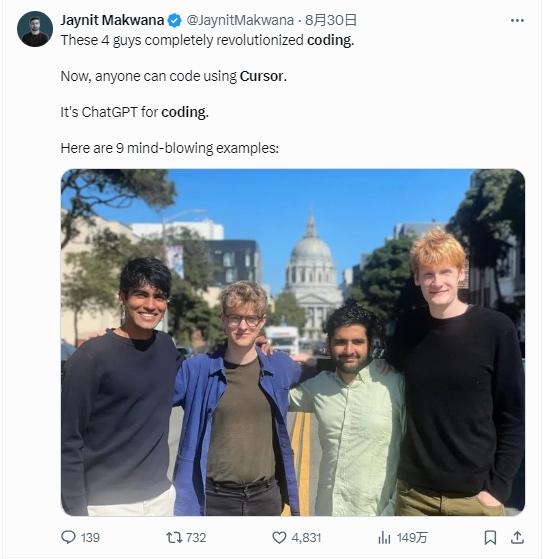This screenshot has width=543, height=559.
Task: Click the share upload icon
Action: tap(517, 537)
